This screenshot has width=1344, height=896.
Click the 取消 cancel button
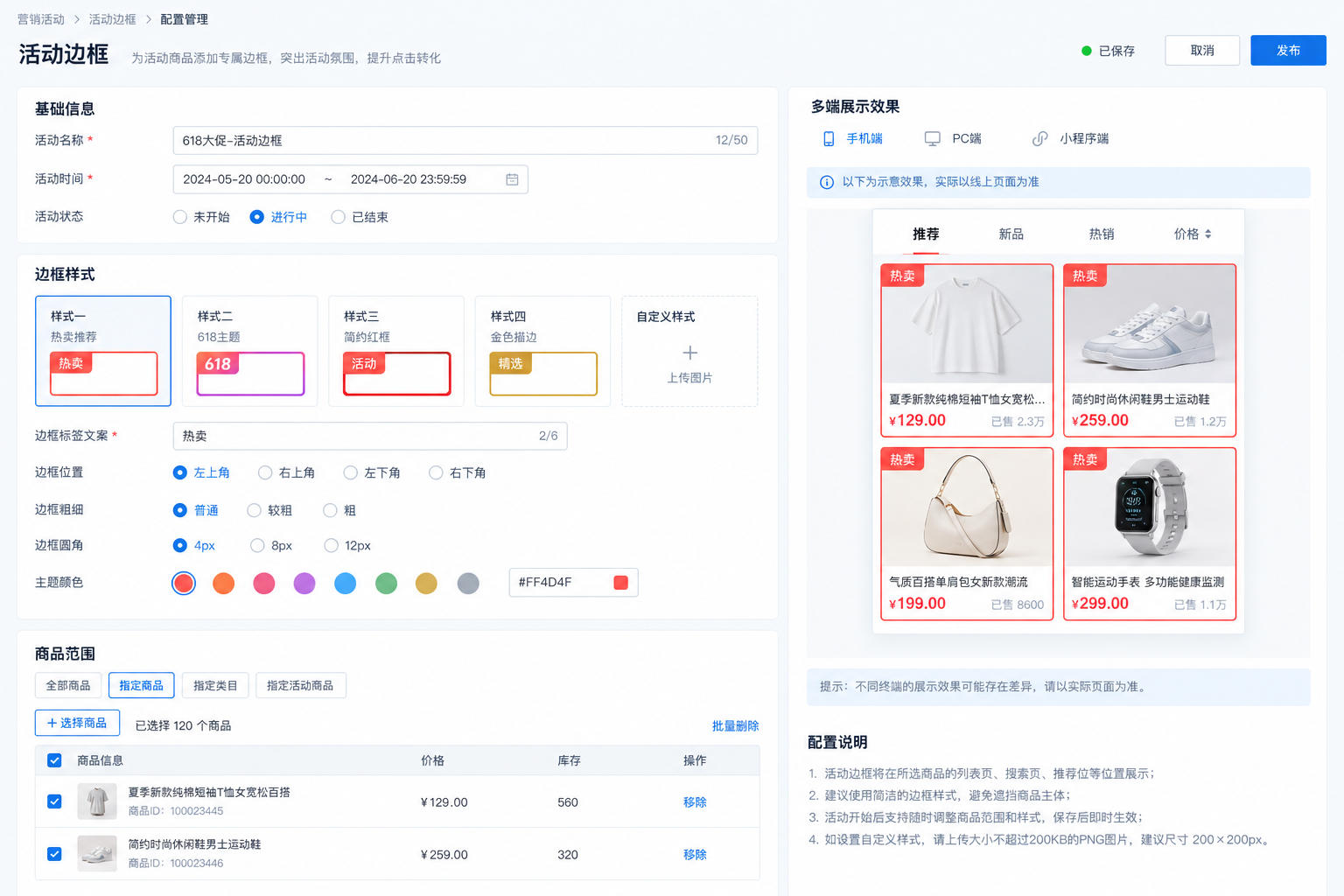click(x=1202, y=51)
